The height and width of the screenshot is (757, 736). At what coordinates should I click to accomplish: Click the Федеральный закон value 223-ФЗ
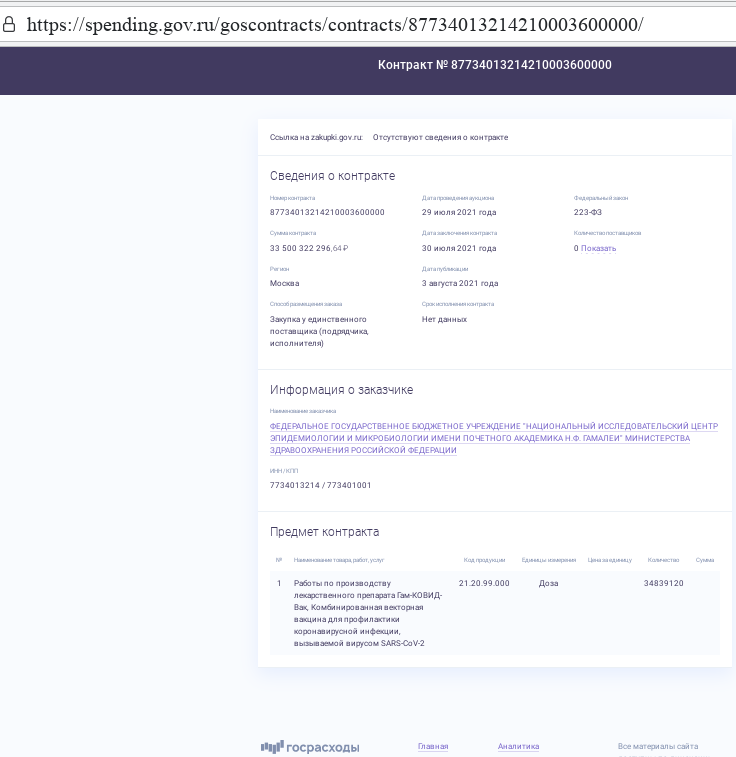coord(588,212)
